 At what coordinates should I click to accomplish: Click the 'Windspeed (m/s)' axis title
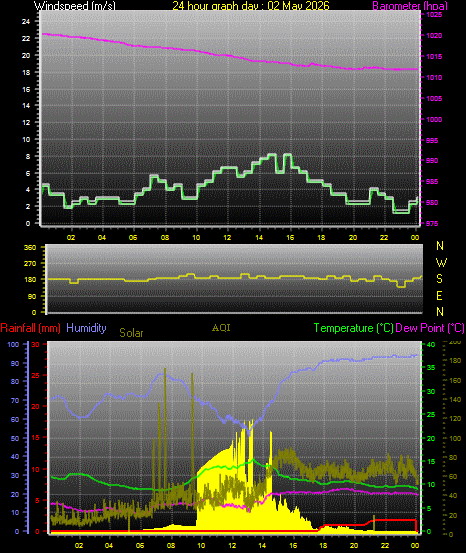tap(75, 5)
